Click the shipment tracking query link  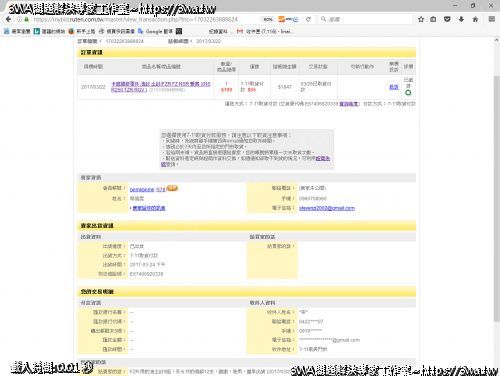(x=349, y=104)
